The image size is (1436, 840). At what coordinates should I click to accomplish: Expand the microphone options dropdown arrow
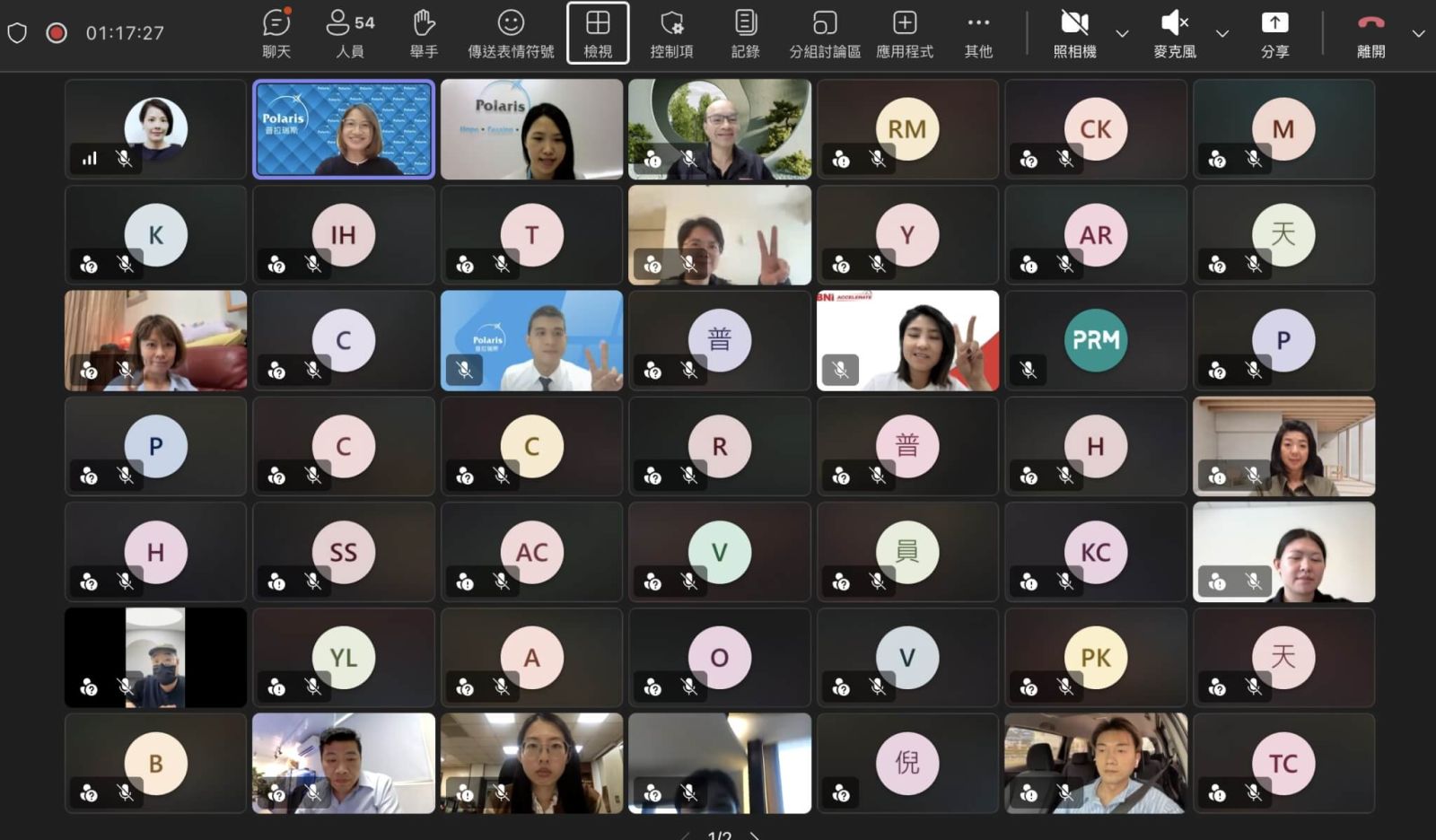(x=1221, y=33)
